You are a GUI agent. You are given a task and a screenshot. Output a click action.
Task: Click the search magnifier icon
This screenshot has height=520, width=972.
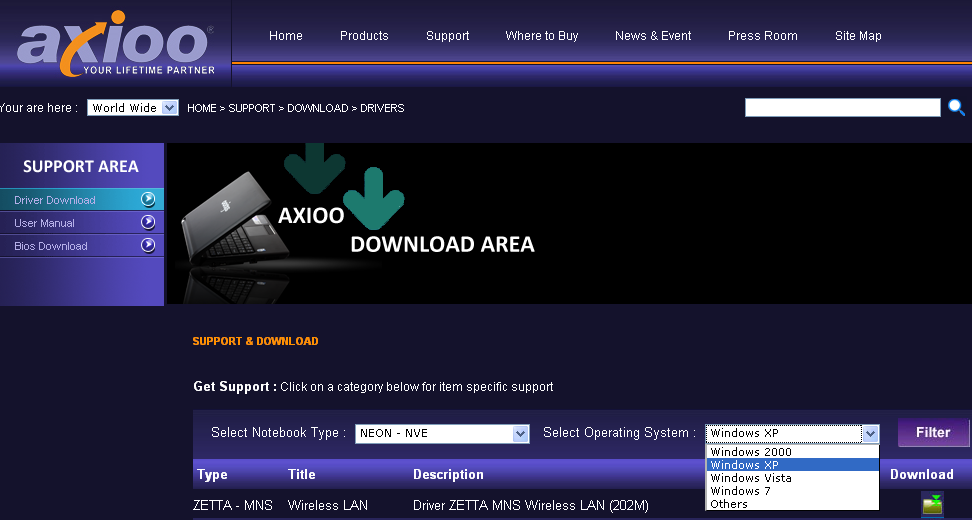point(956,107)
